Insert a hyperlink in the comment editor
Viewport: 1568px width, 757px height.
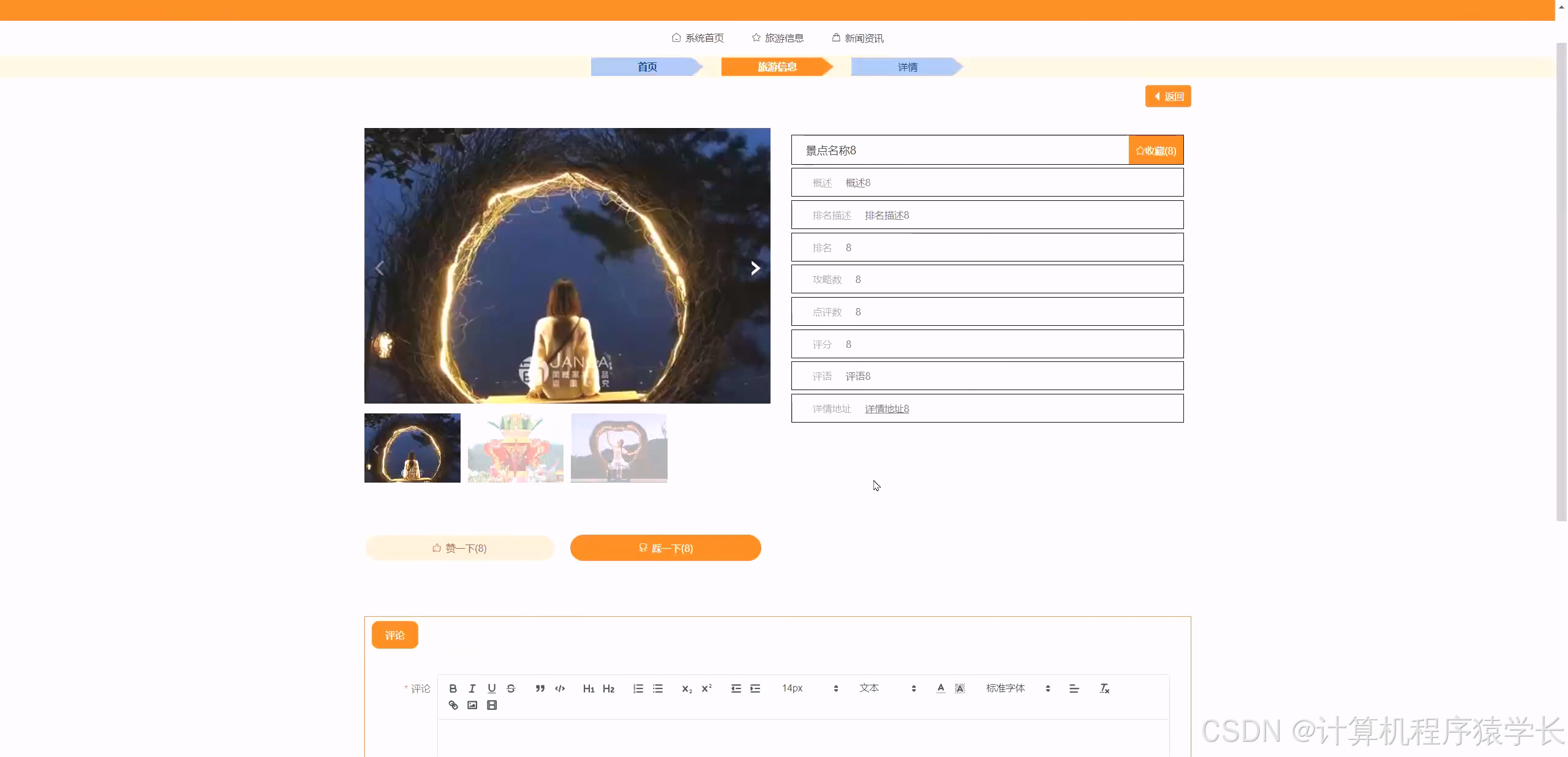coord(453,705)
